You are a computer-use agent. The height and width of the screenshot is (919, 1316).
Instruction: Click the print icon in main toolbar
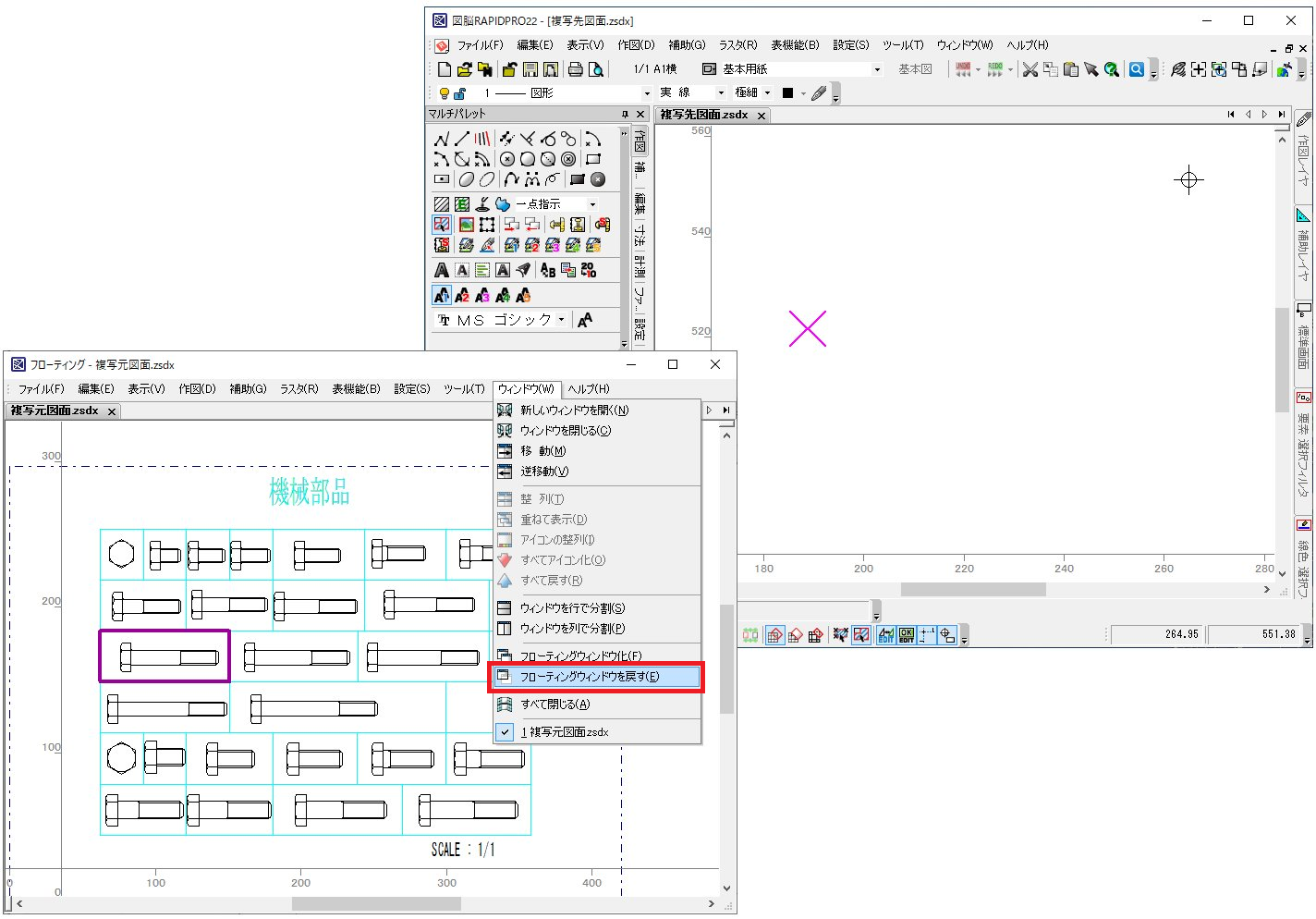click(x=575, y=69)
